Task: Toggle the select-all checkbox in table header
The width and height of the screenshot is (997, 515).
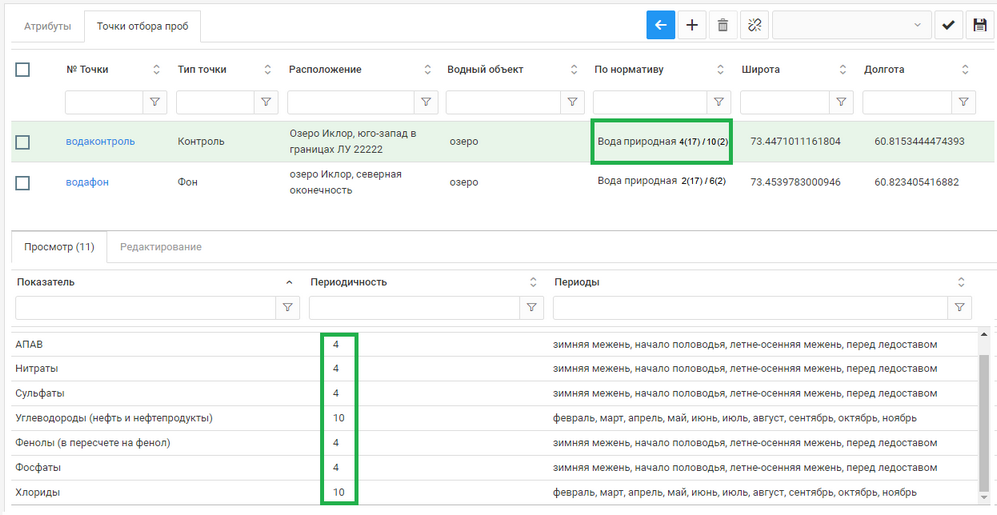Action: pos(23,69)
